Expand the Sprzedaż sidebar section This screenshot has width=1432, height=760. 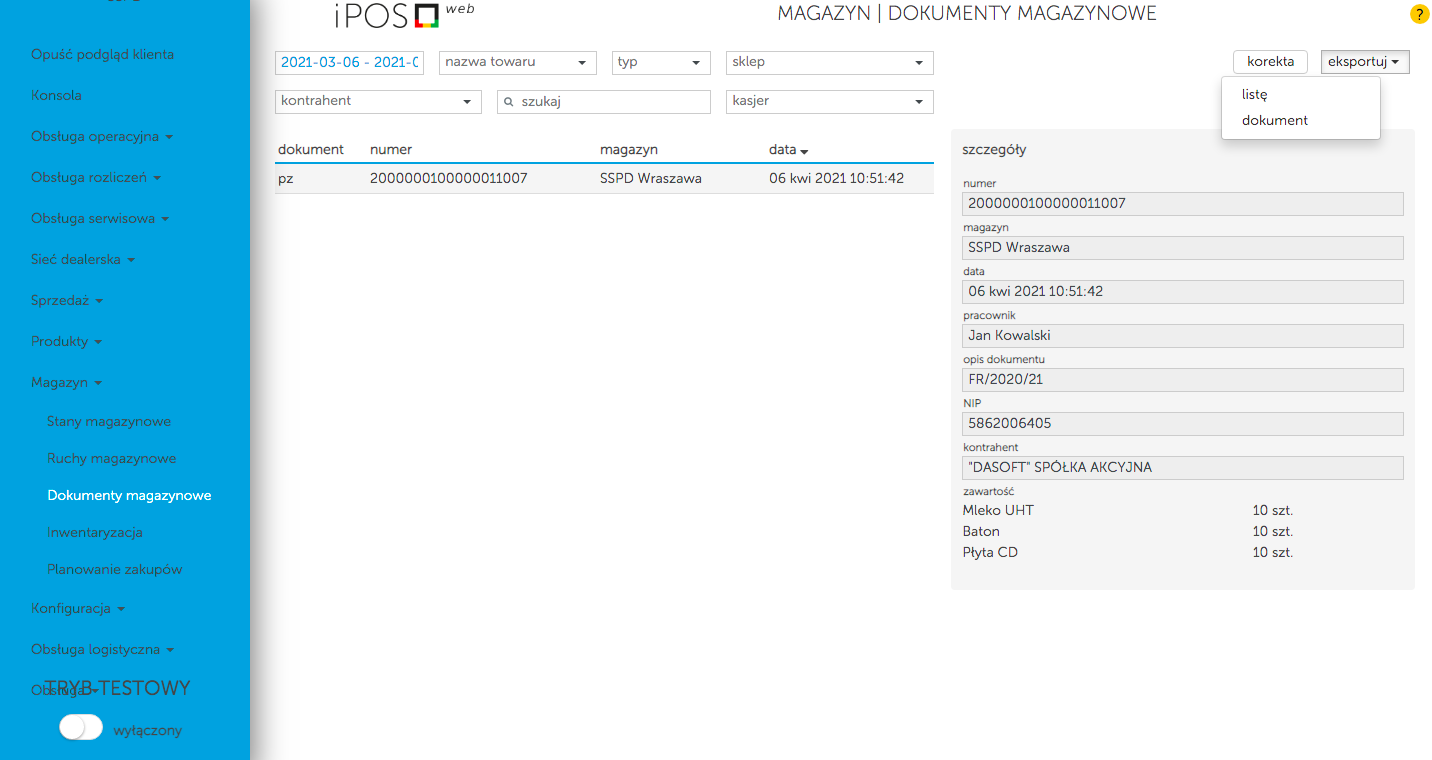tap(60, 300)
